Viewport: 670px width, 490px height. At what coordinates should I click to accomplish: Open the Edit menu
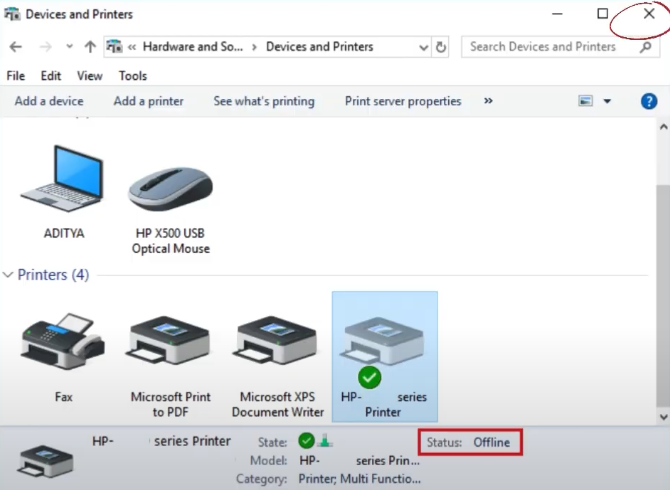[50, 76]
